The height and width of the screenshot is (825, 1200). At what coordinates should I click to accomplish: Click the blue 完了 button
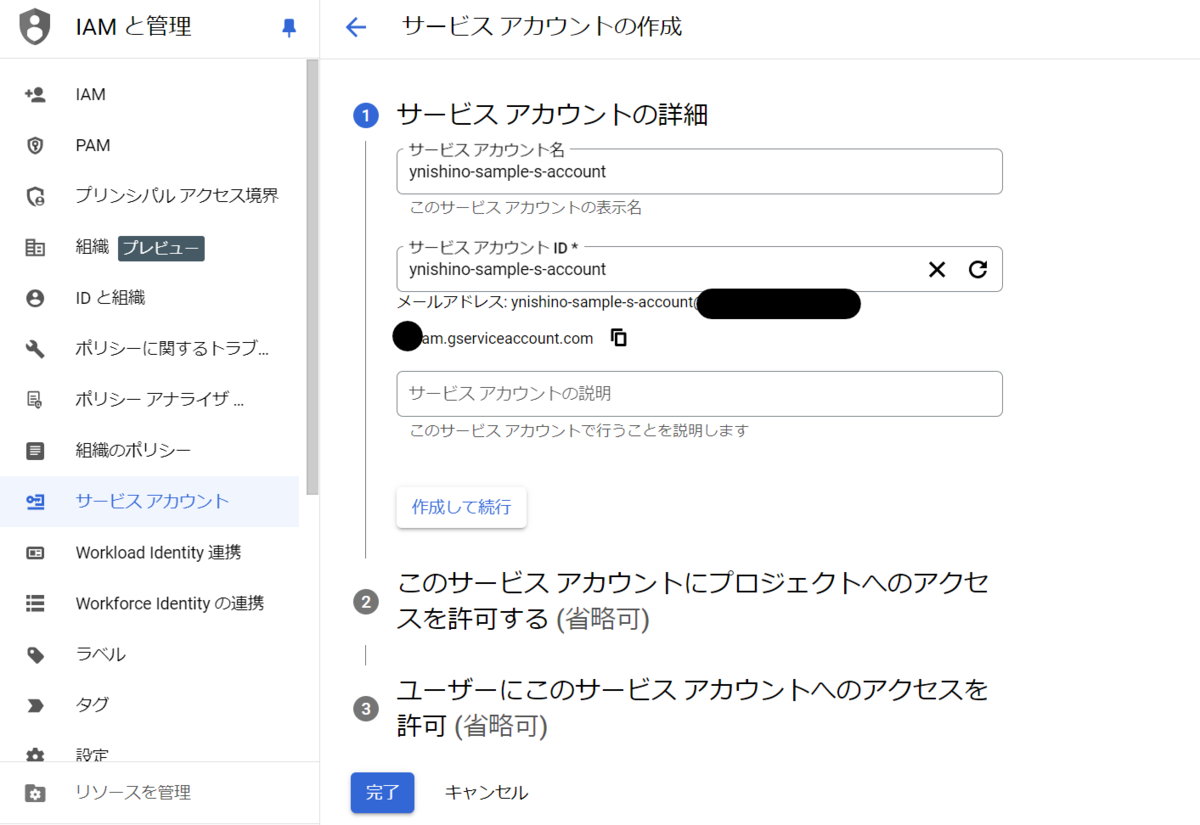point(382,793)
